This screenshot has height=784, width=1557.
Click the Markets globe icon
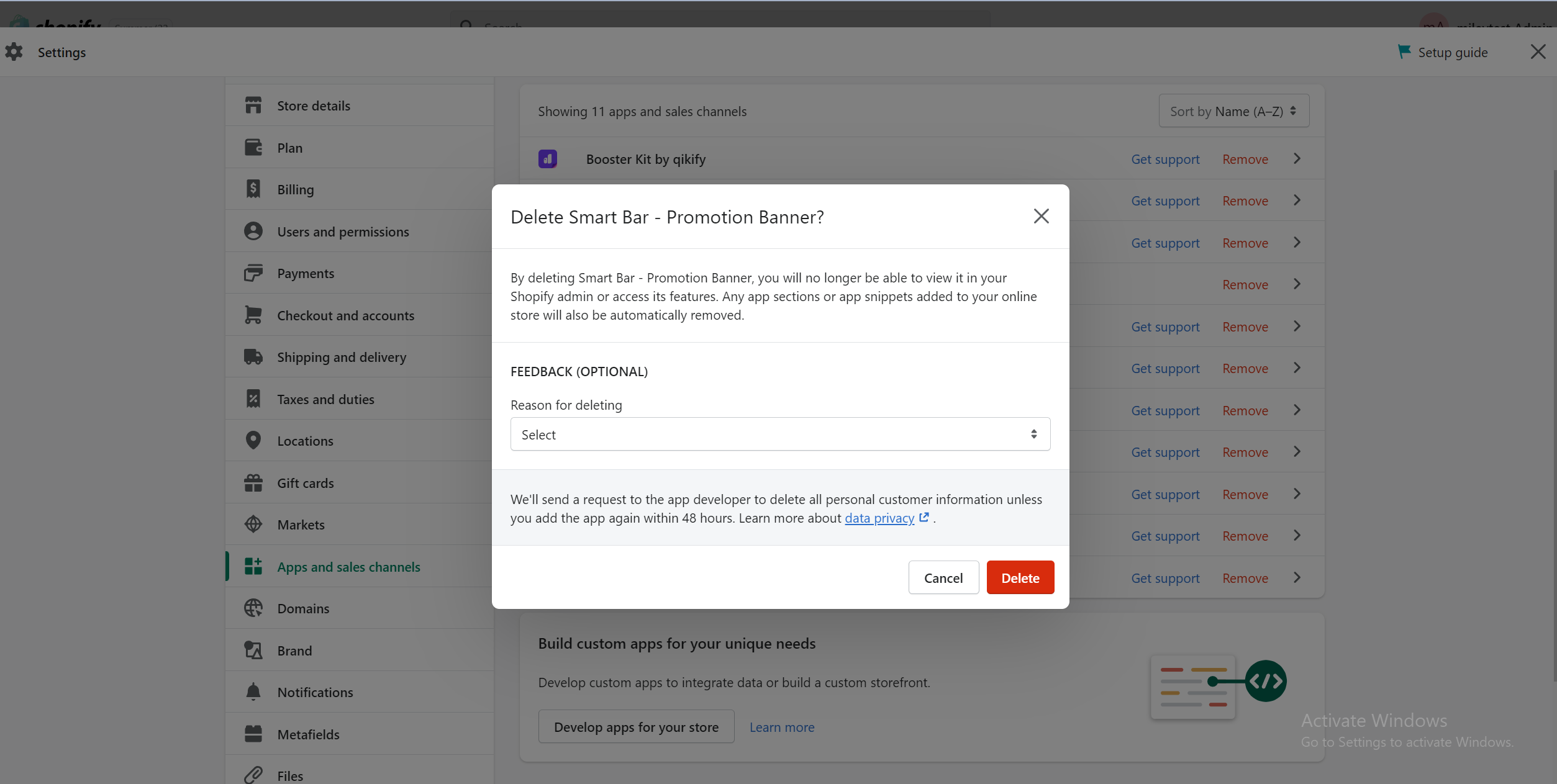coord(253,525)
